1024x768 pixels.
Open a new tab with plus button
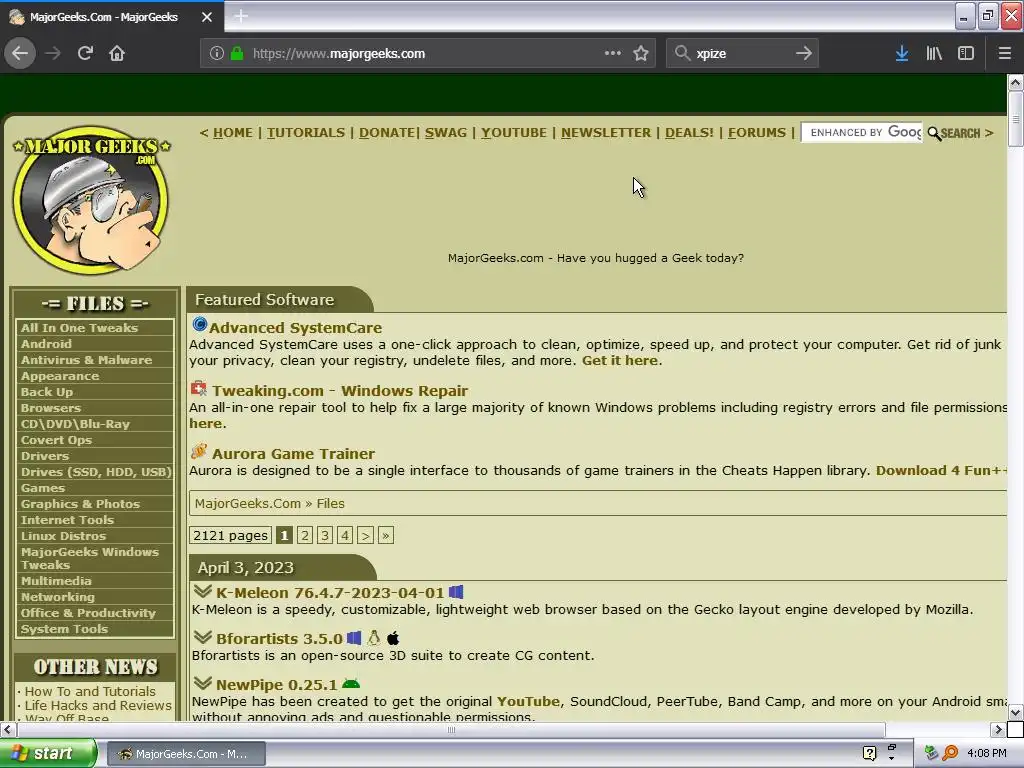click(241, 16)
